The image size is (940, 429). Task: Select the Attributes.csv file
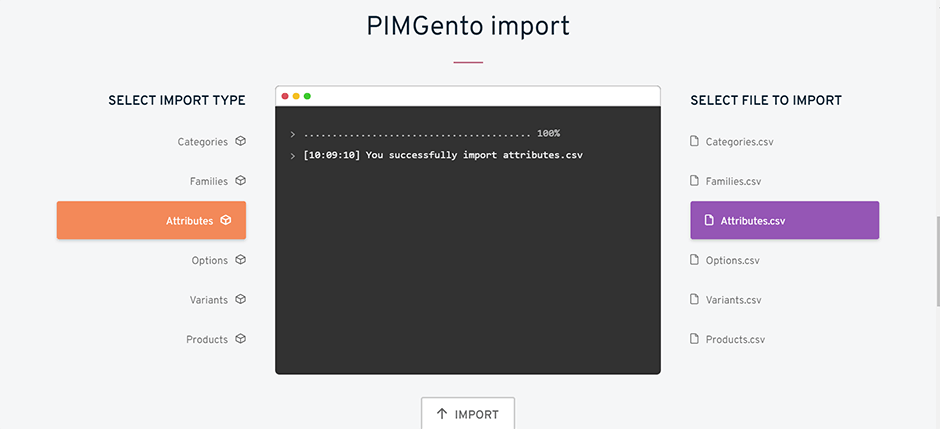pos(785,220)
